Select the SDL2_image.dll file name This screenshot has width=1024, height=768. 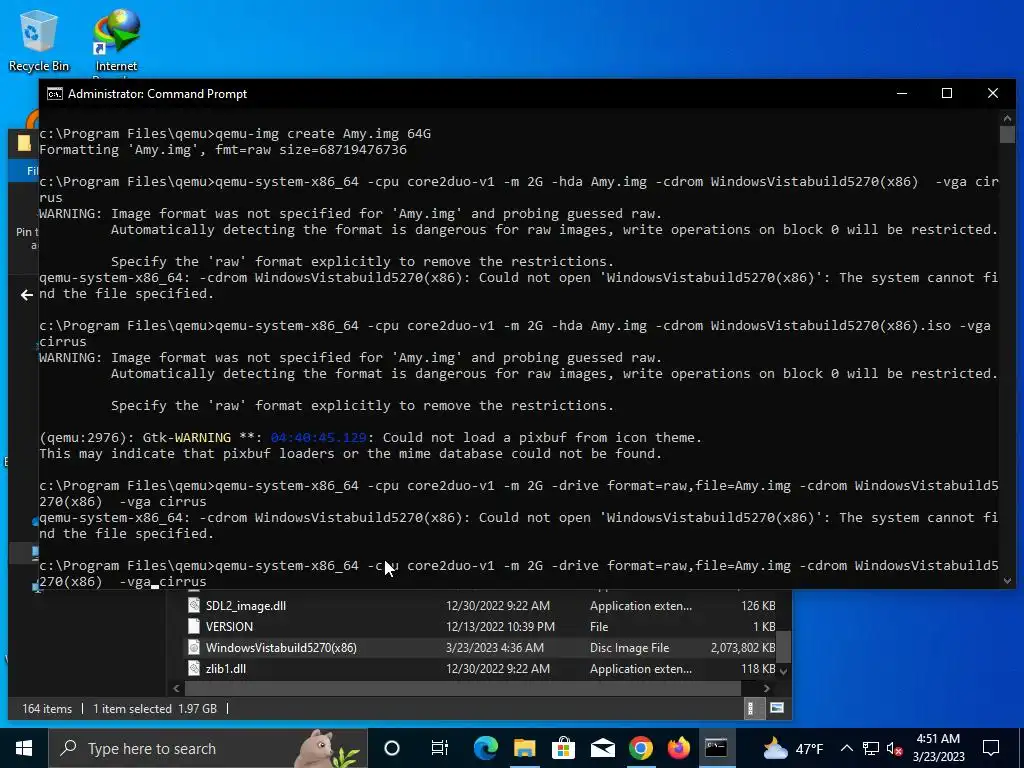coord(246,605)
